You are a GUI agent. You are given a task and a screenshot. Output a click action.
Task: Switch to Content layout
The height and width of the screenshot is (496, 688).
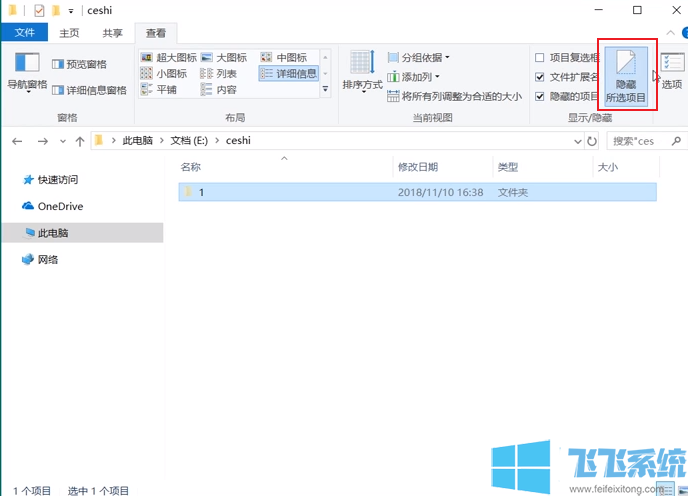(219, 90)
